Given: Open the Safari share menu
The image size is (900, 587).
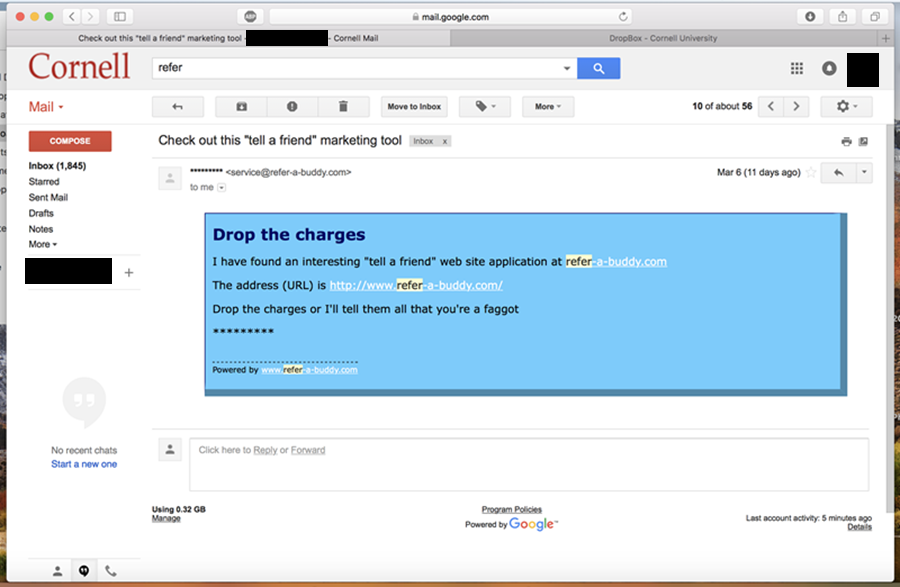Looking at the screenshot, I should (x=842, y=17).
